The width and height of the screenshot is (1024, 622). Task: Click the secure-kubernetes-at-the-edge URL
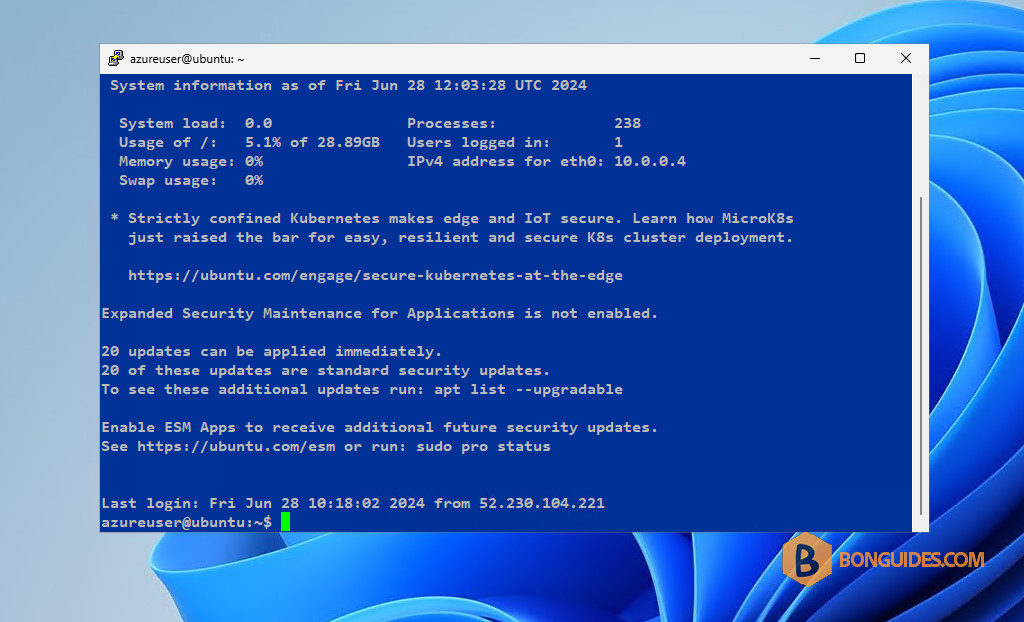pos(376,275)
